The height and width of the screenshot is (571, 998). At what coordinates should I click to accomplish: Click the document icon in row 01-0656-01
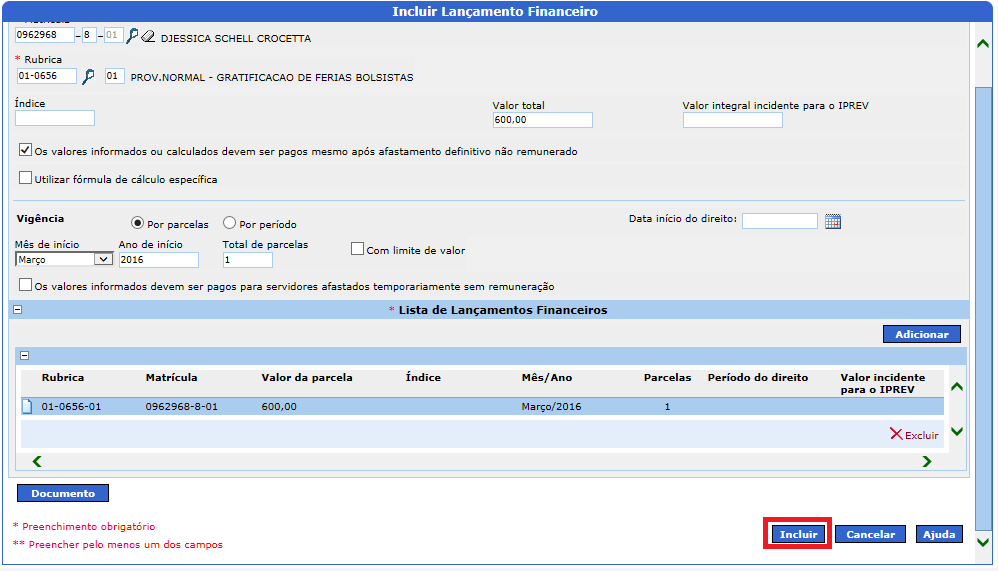27,406
